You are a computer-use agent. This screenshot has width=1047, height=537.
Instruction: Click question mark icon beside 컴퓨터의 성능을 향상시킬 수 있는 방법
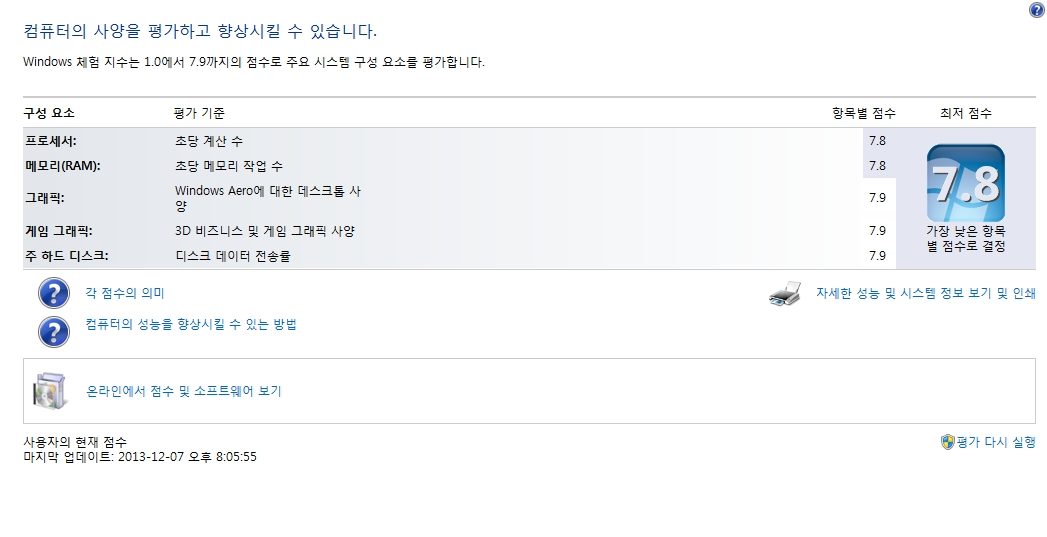pyautogui.click(x=54, y=331)
